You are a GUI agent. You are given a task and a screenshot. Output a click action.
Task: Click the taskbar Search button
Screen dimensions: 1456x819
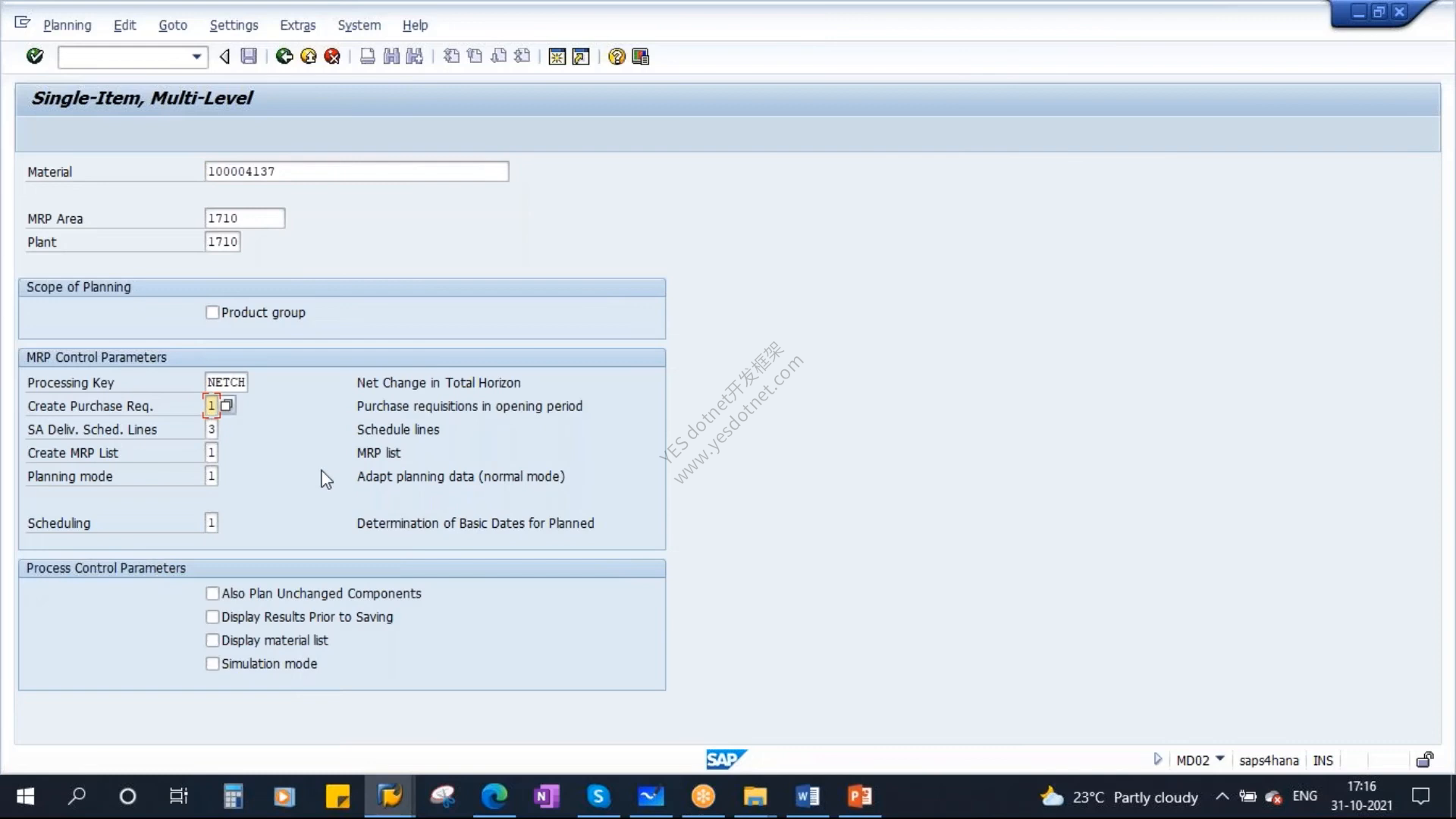(x=77, y=796)
